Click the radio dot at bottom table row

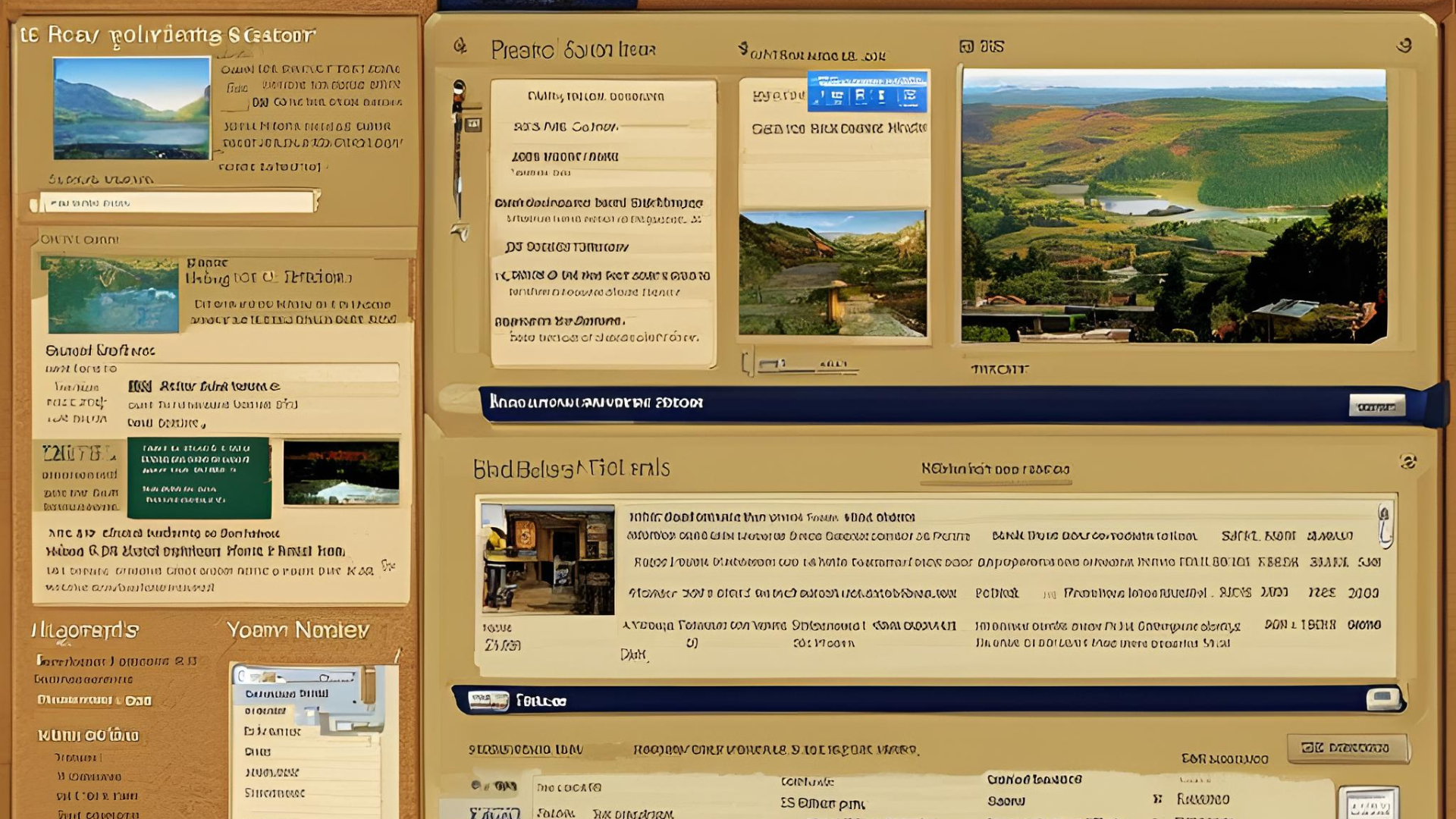(x=475, y=785)
